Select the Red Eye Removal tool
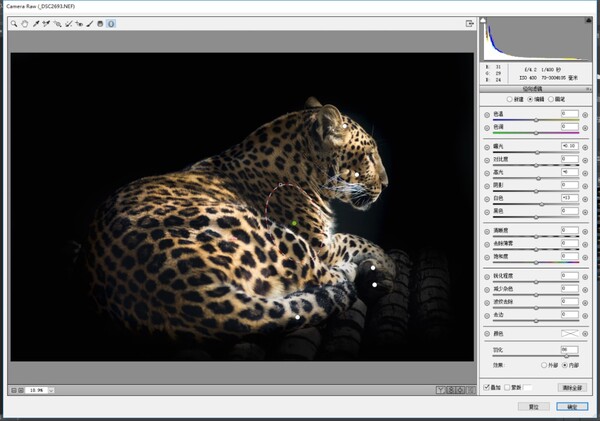This screenshot has height=421, width=600. click(x=79, y=24)
